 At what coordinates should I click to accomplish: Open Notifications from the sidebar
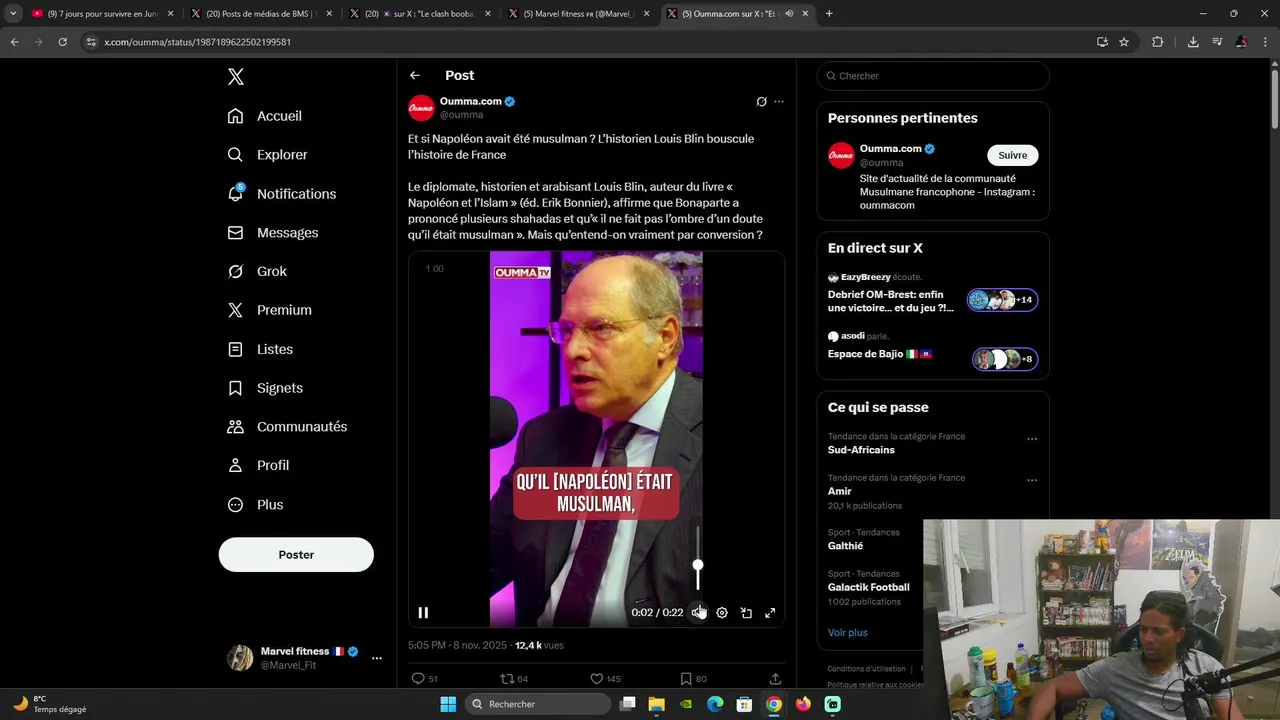[x=282, y=194]
